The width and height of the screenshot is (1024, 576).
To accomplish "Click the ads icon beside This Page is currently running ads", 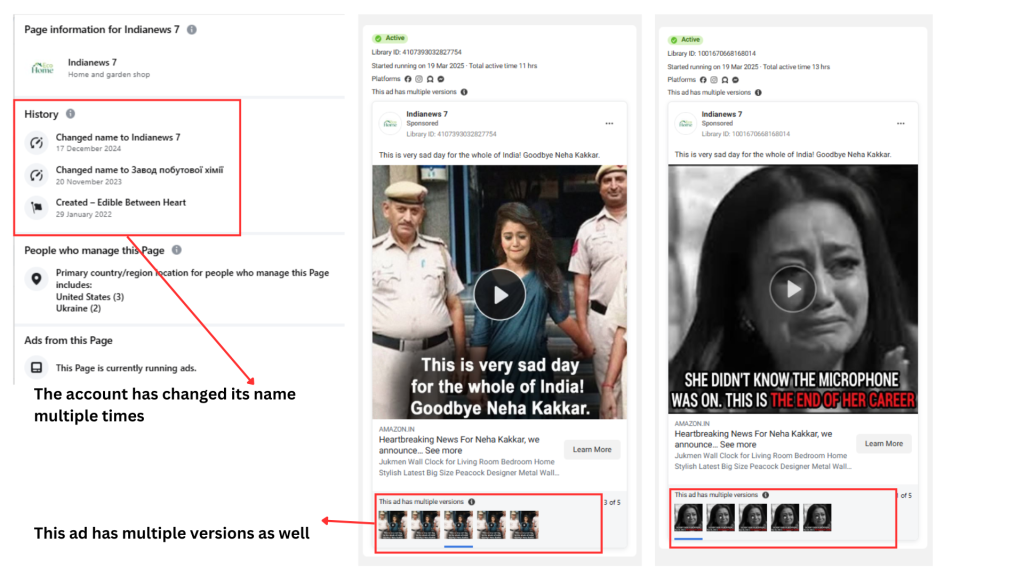I will (x=37, y=368).
